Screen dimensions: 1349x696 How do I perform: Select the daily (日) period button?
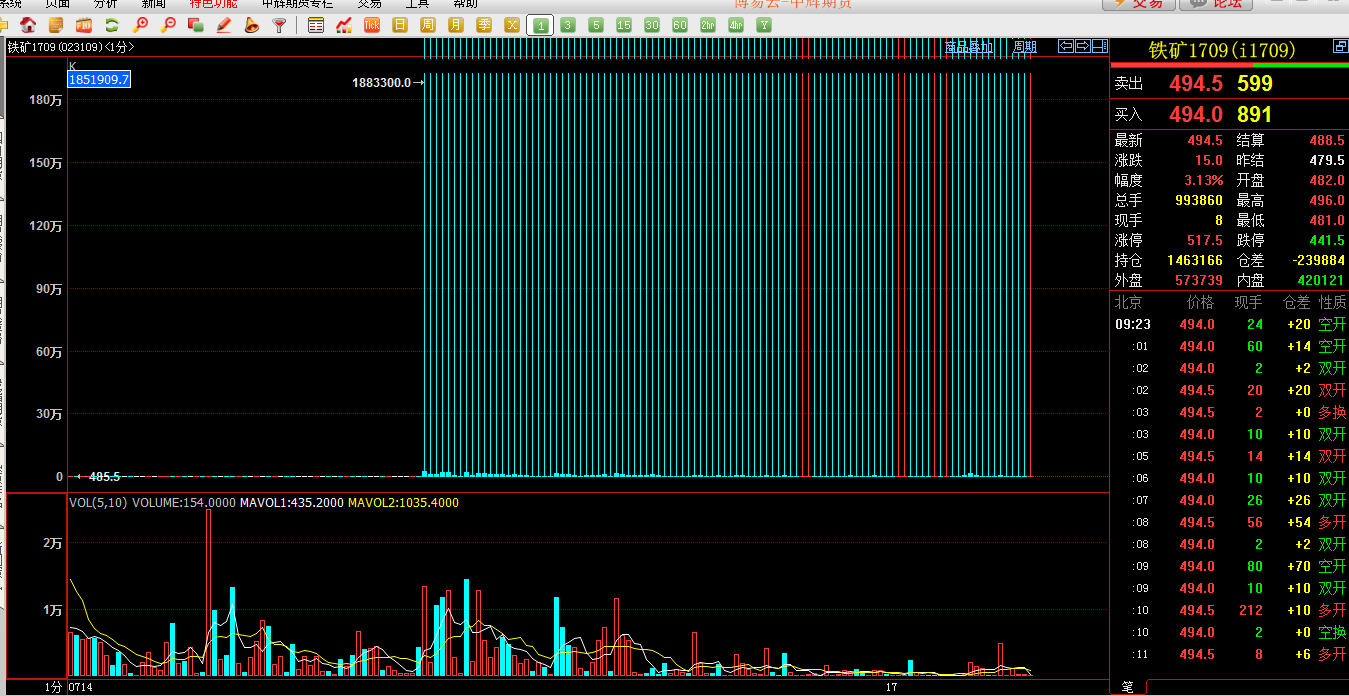coord(400,24)
